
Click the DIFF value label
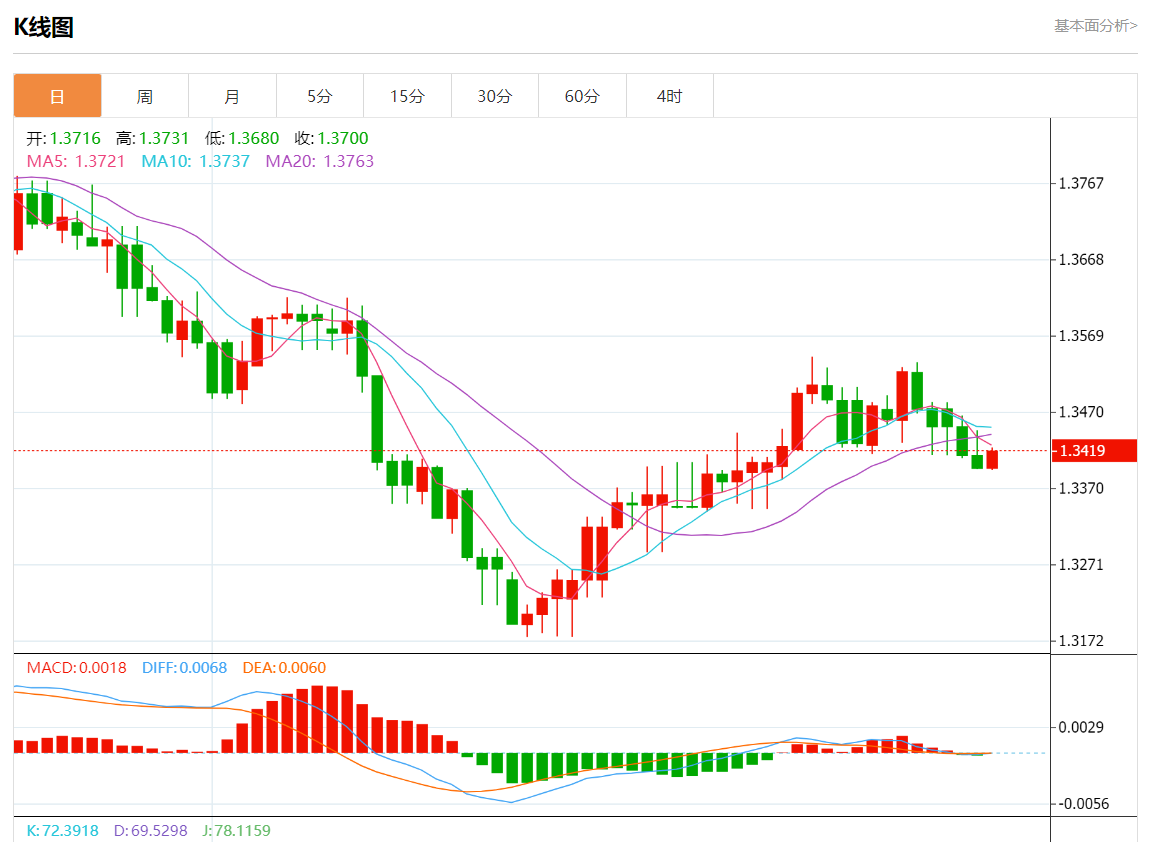[184, 668]
